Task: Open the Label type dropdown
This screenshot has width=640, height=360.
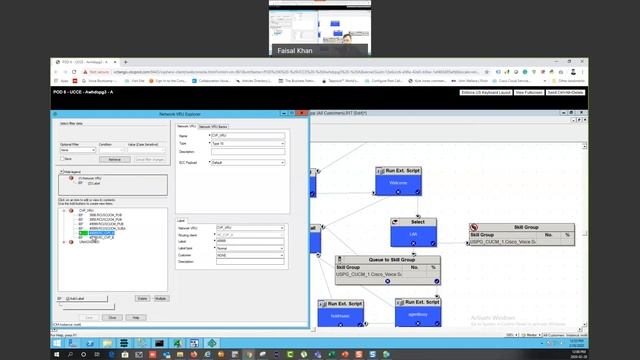Action: point(250,248)
